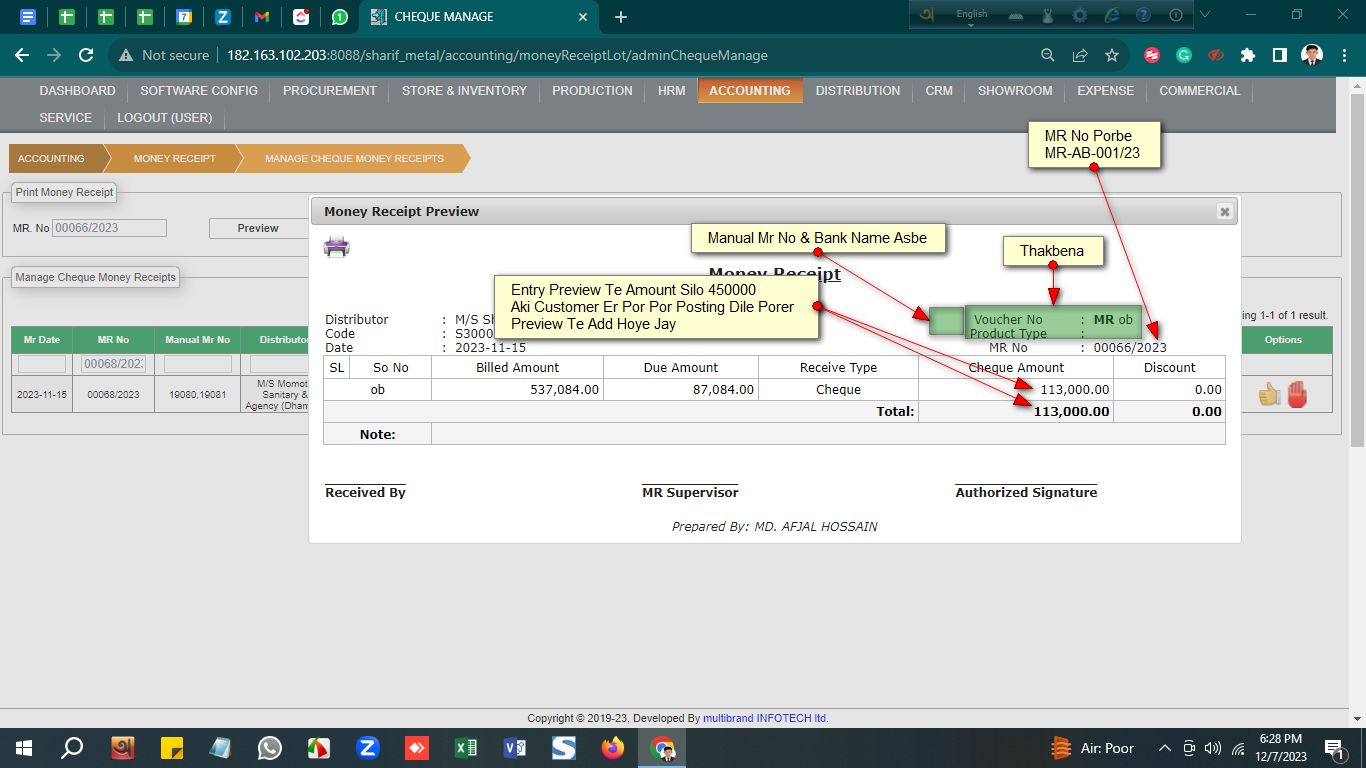Open the Zoom-style Z icon in the taskbar
This screenshot has height=768, width=1366.
tap(368, 748)
